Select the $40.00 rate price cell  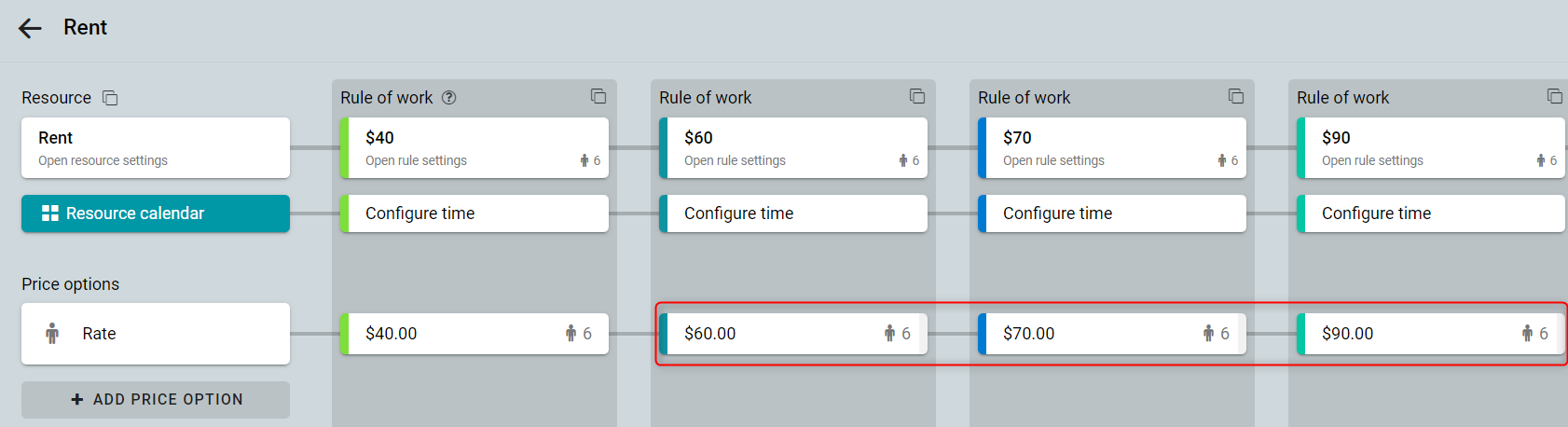475,334
